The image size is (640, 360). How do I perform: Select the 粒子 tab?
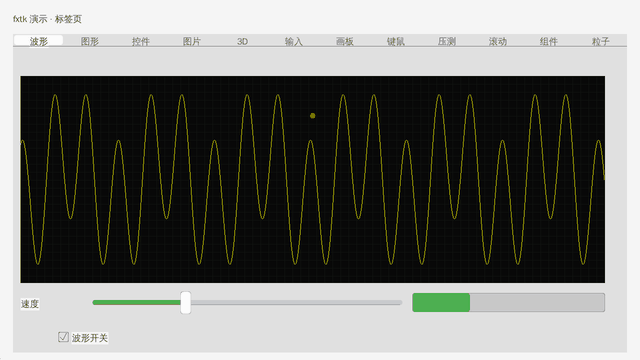(x=600, y=41)
